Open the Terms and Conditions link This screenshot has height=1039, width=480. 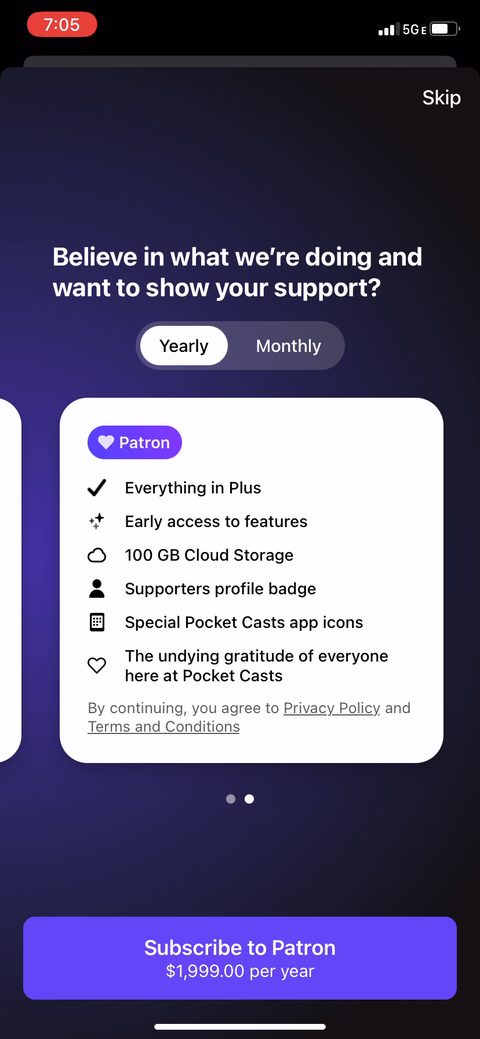click(x=164, y=726)
